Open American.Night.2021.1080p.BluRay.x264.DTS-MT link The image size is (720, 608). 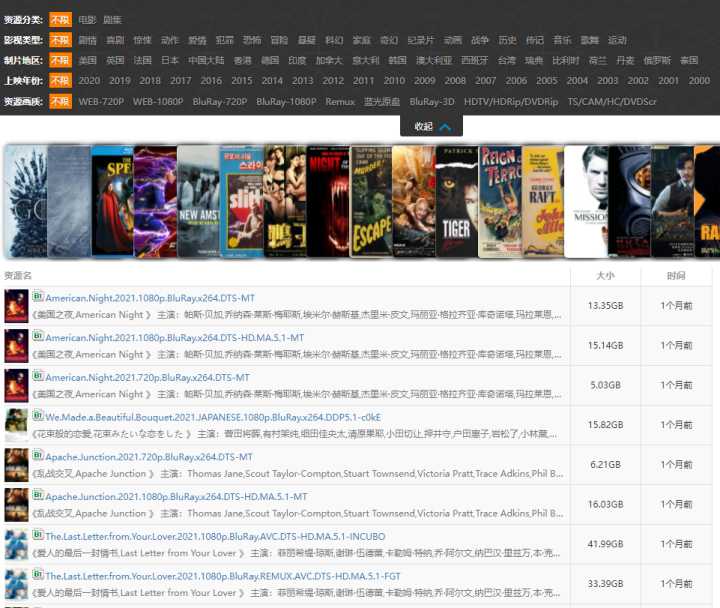[x=150, y=298]
